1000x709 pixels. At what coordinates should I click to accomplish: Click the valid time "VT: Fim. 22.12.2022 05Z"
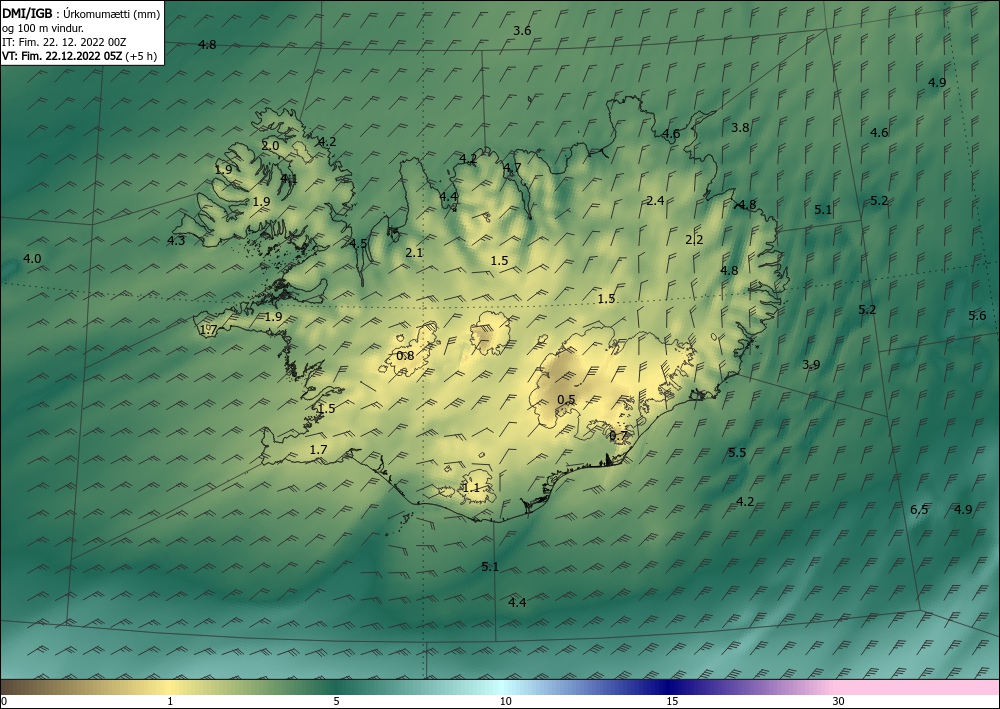coord(62,56)
